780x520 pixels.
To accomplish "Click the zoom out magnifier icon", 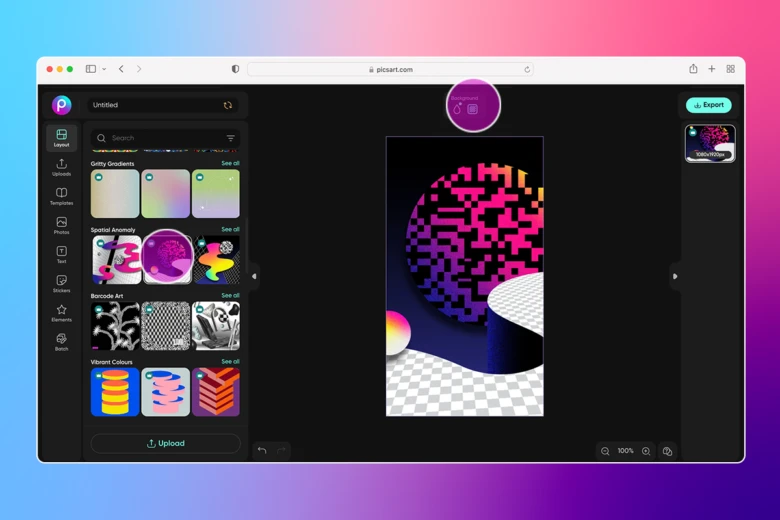I will click(x=605, y=451).
